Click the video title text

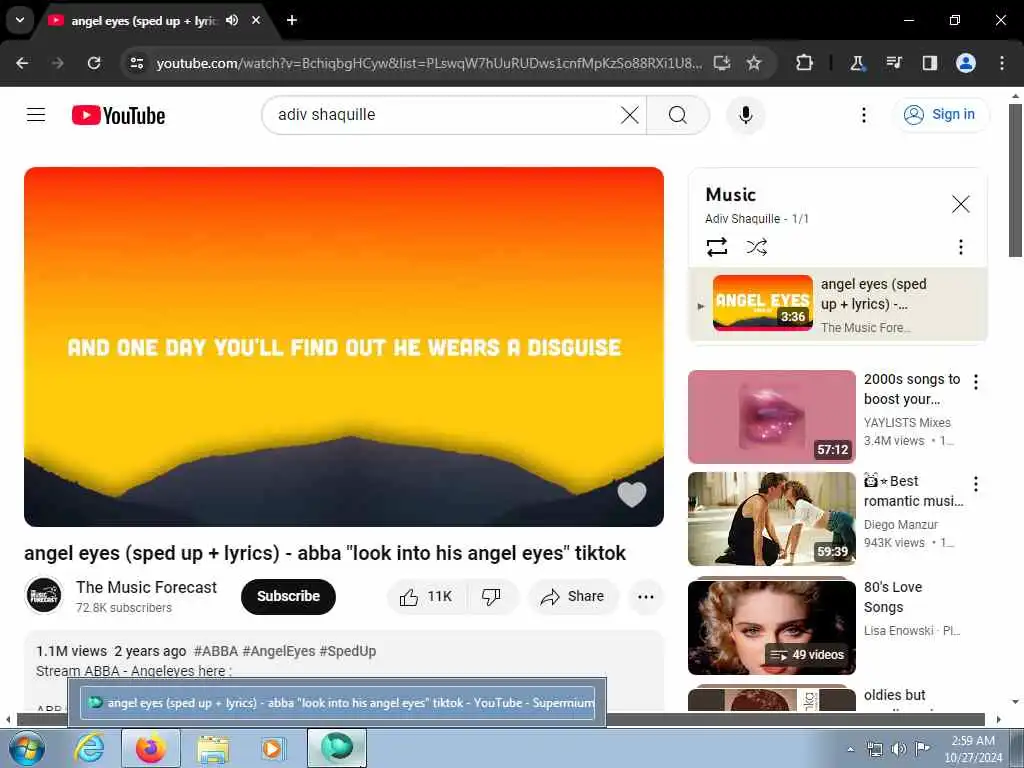pyautogui.click(x=325, y=553)
